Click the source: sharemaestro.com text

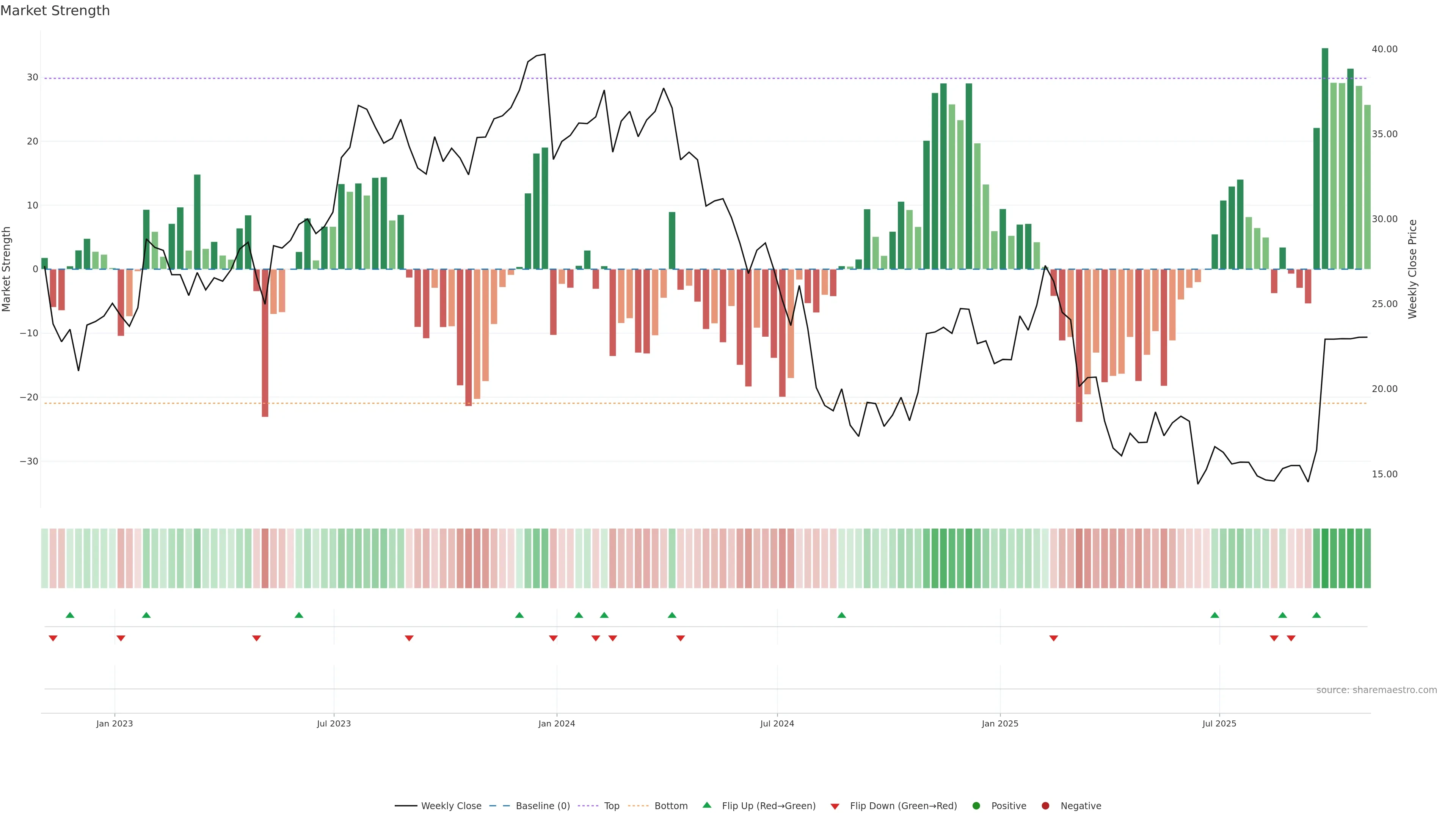[x=1376, y=690]
